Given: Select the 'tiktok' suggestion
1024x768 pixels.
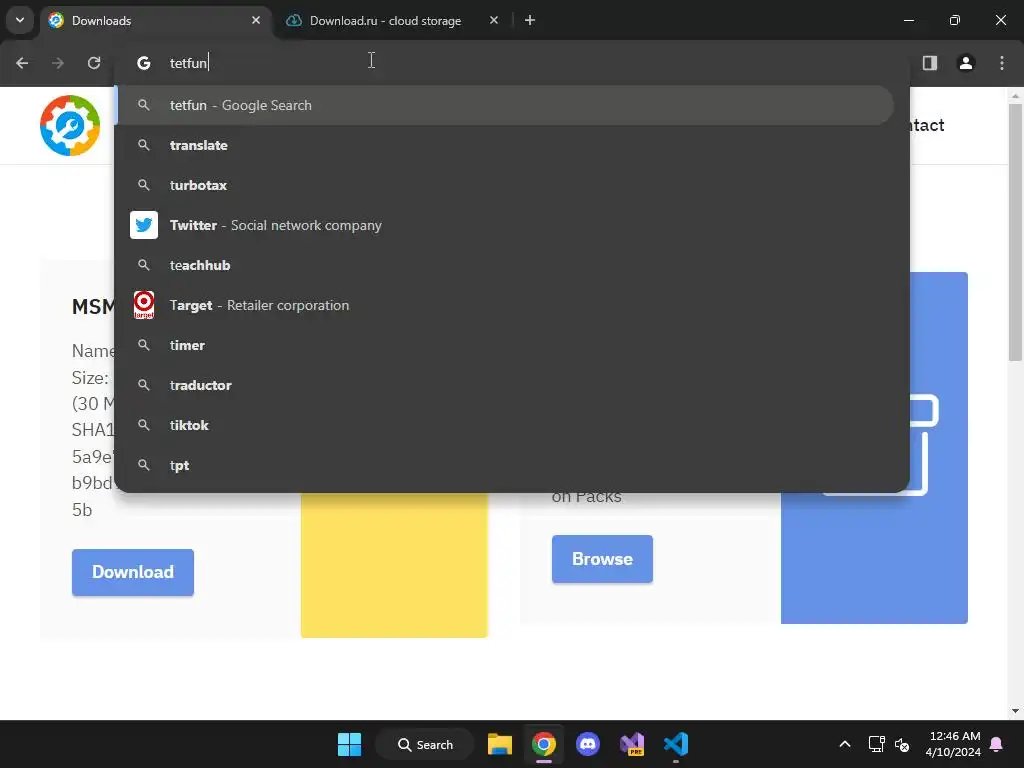Looking at the screenshot, I should click(x=505, y=425).
